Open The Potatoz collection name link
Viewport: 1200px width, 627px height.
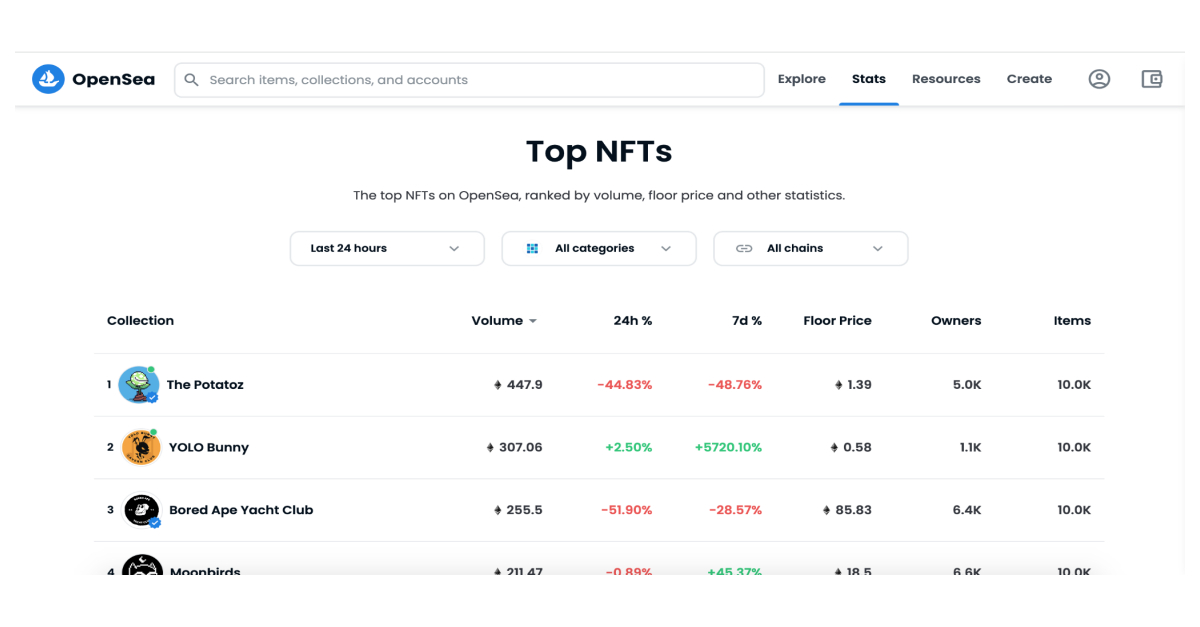(205, 385)
